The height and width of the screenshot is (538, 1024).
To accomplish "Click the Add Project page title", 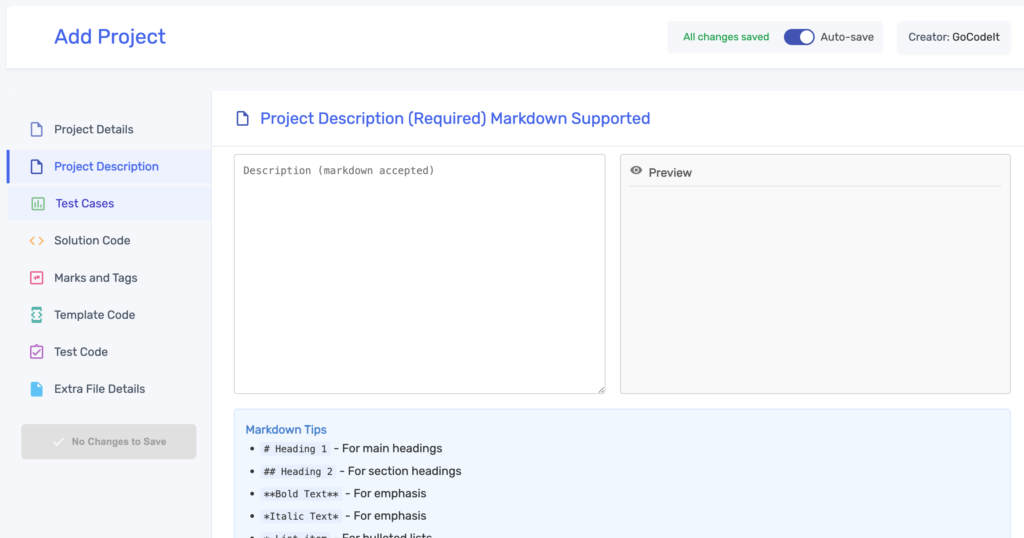I will coord(110,37).
